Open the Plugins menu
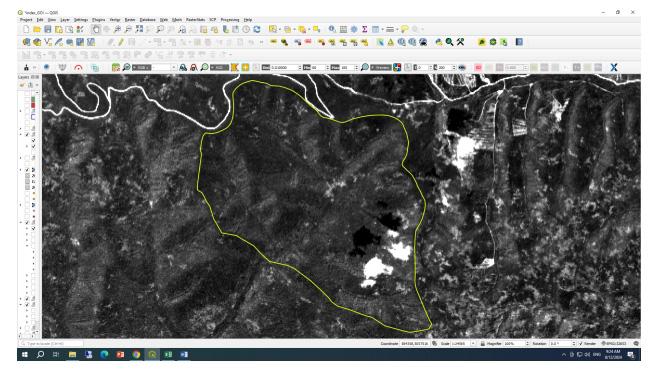Screen dimensions: 662x389 click(x=98, y=19)
